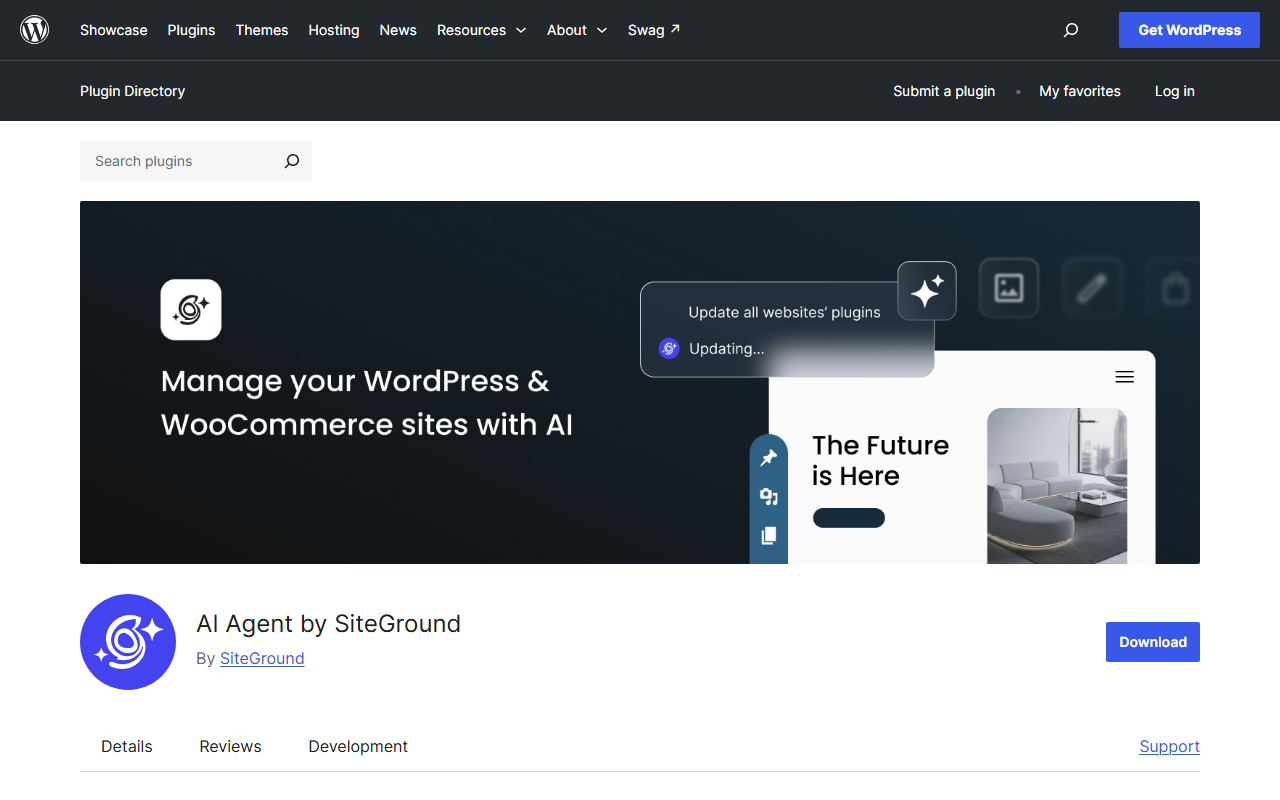The image size is (1280, 800).
Task: Submit the plugin search magnifier icon
Action: tap(292, 161)
